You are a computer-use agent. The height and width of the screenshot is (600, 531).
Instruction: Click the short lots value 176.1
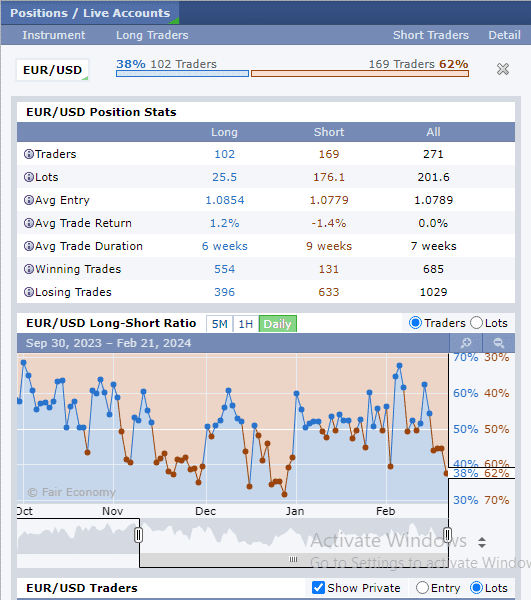click(329, 177)
